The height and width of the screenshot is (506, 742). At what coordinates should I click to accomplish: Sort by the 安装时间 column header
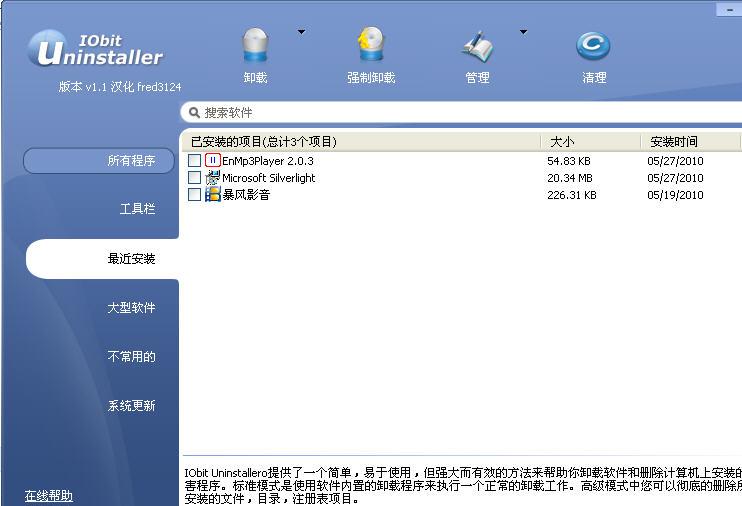click(x=690, y=142)
